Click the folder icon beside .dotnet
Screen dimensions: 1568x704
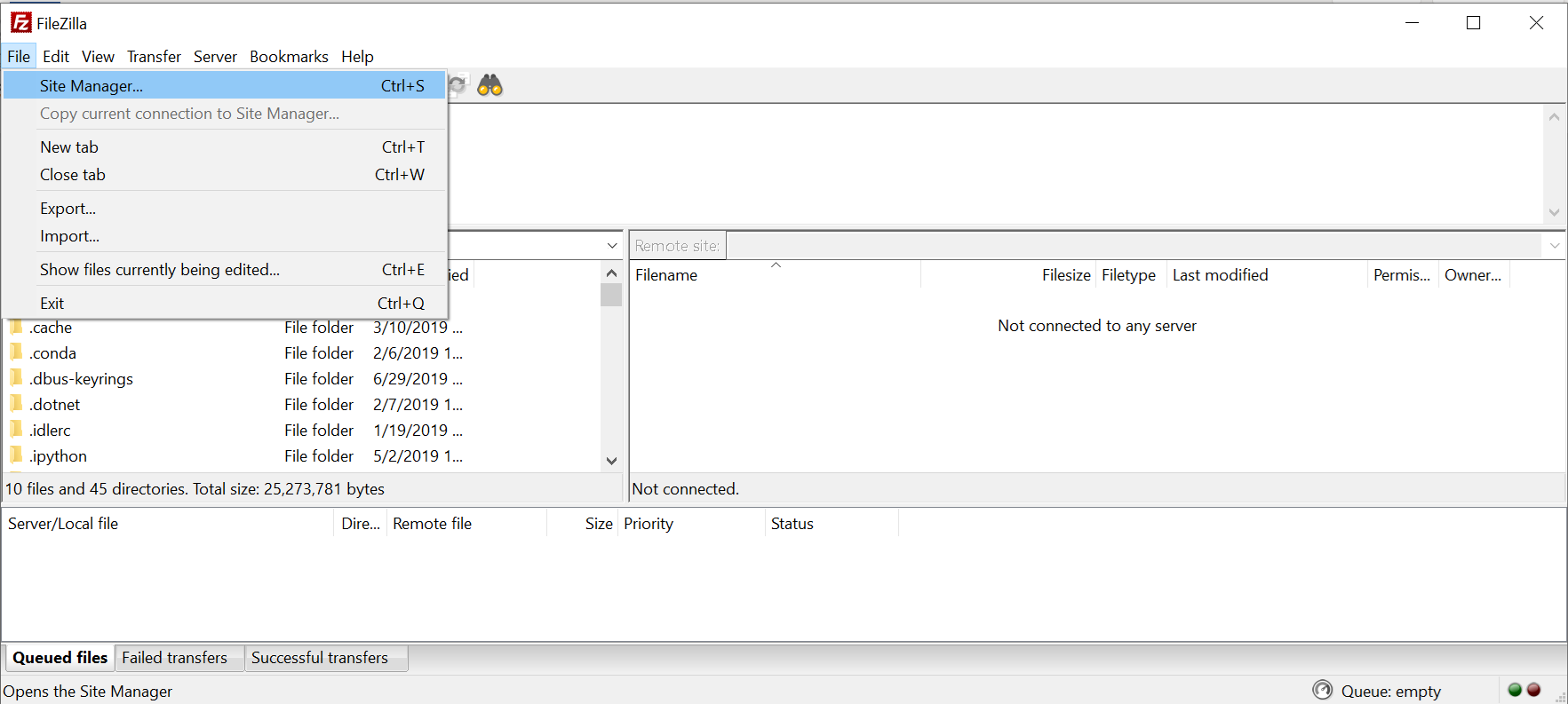pyautogui.click(x=16, y=404)
